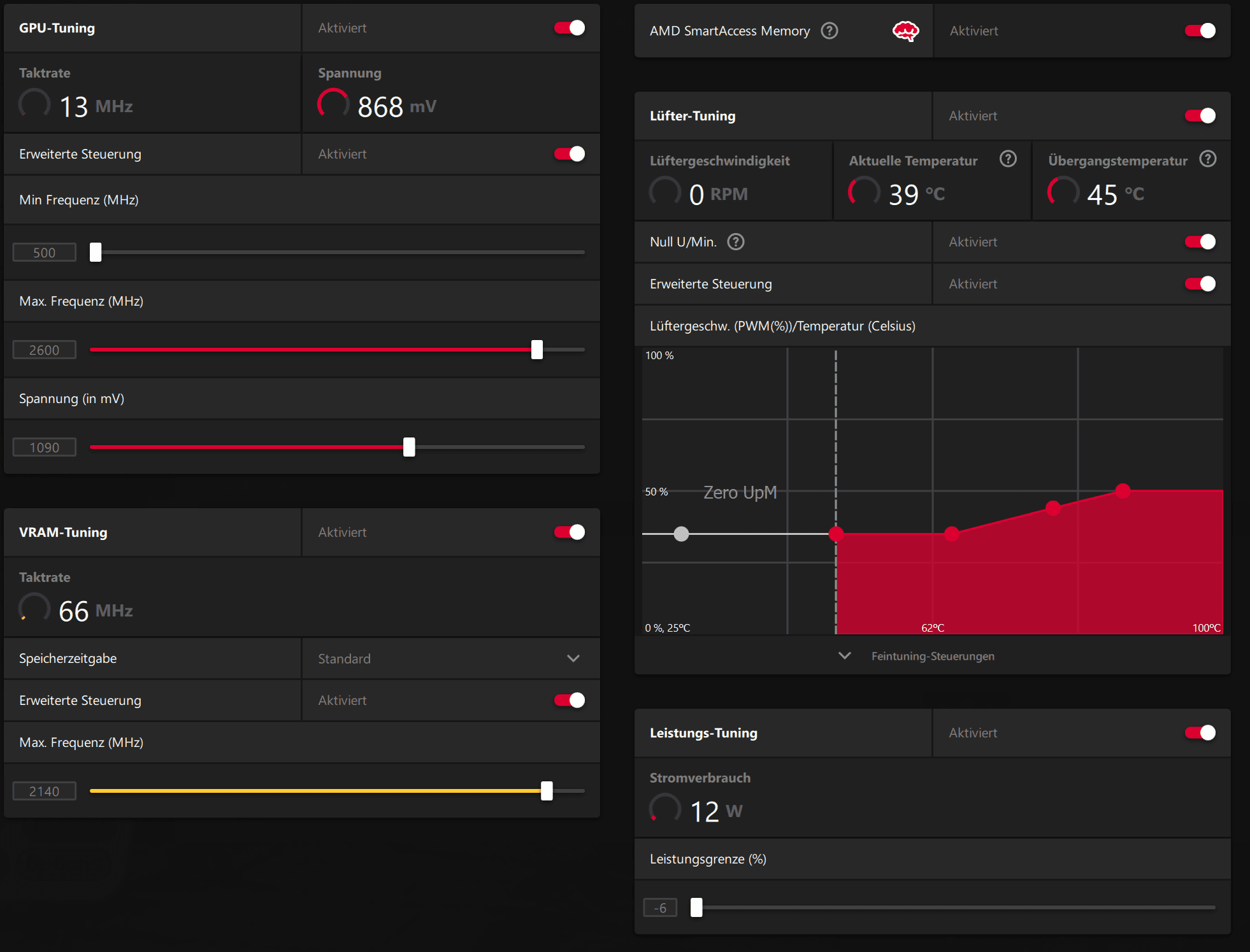Image resolution: width=1250 pixels, height=952 pixels.
Task: Turn off AMD SmartAccess Memory toggle
Action: (x=1200, y=31)
